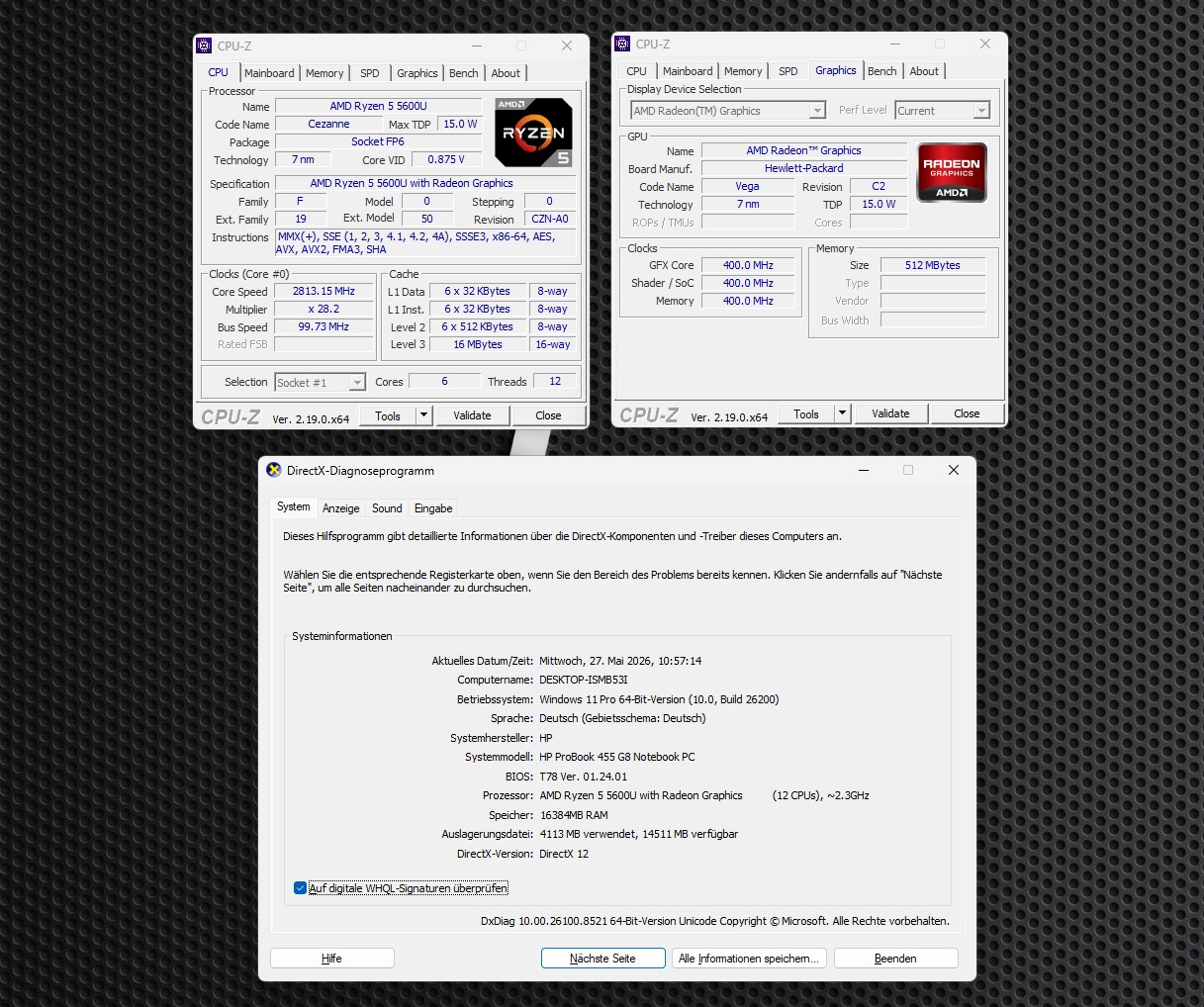Viewport: 1204px width, 1007px height.
Task: Expand the Tools arrow in the CPU window
Action: [x=424, y=415]
